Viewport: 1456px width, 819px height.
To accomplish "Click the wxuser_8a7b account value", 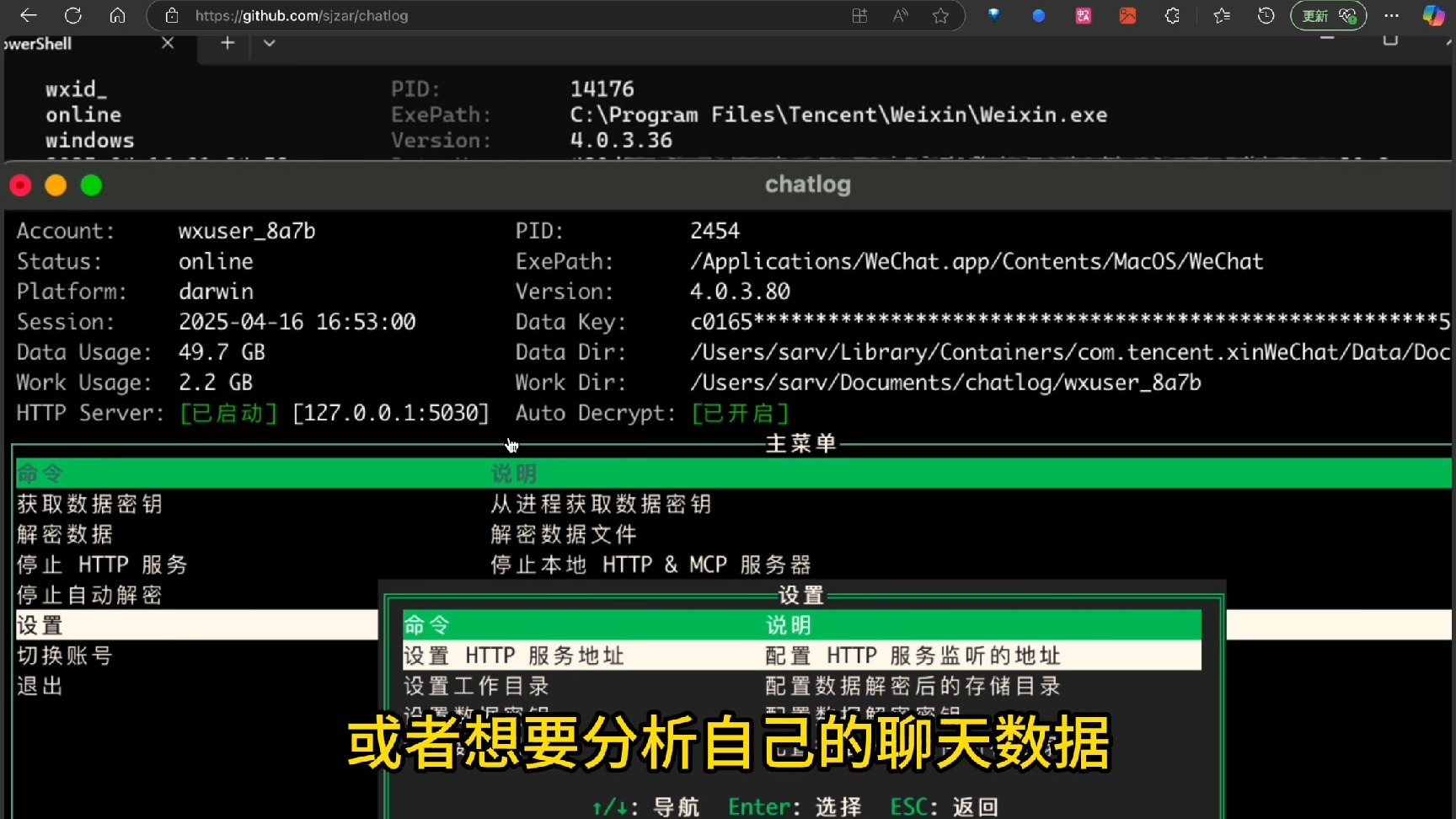I will 247,231.
